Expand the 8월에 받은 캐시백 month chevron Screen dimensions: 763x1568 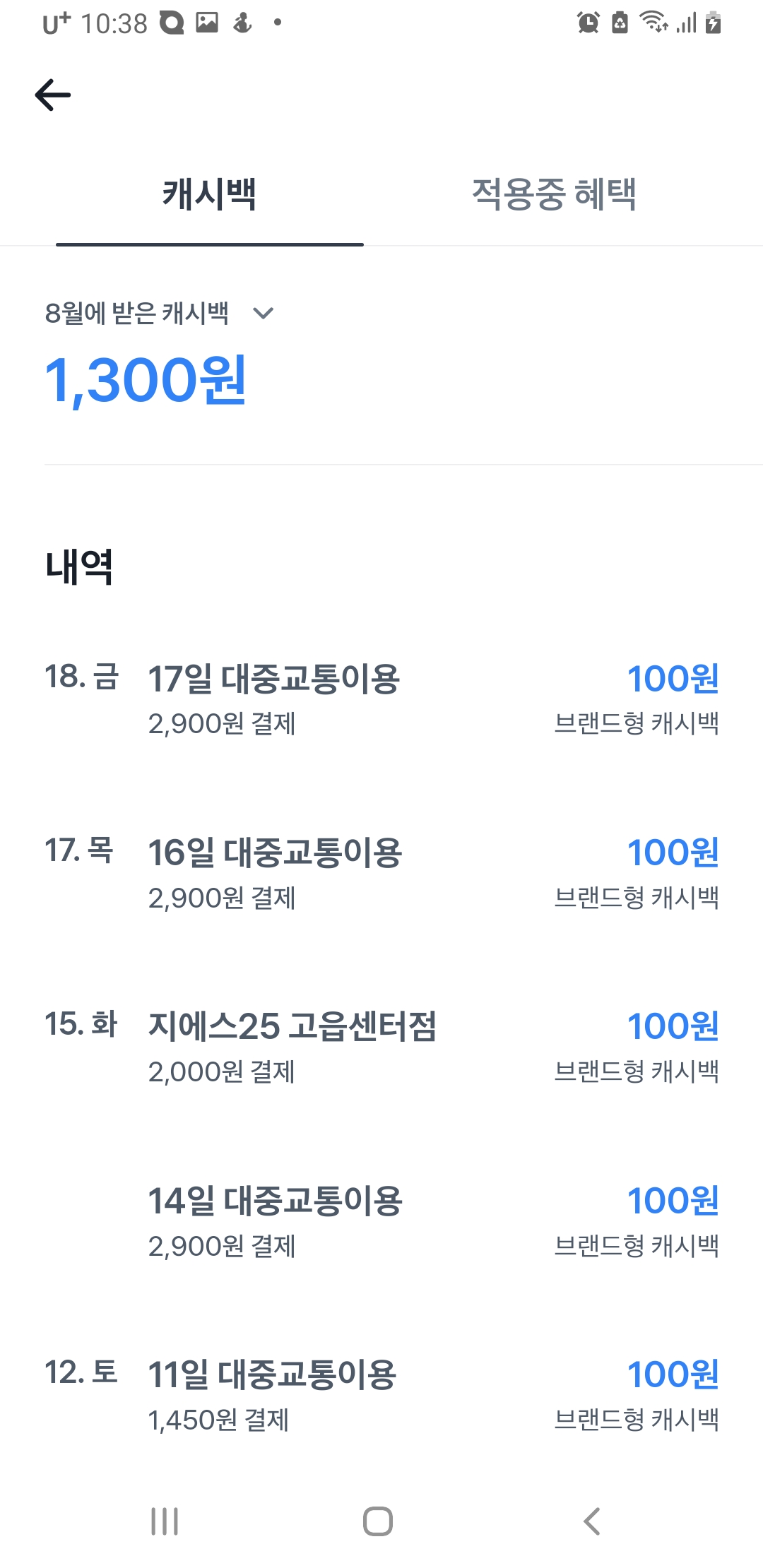[264, 313]
